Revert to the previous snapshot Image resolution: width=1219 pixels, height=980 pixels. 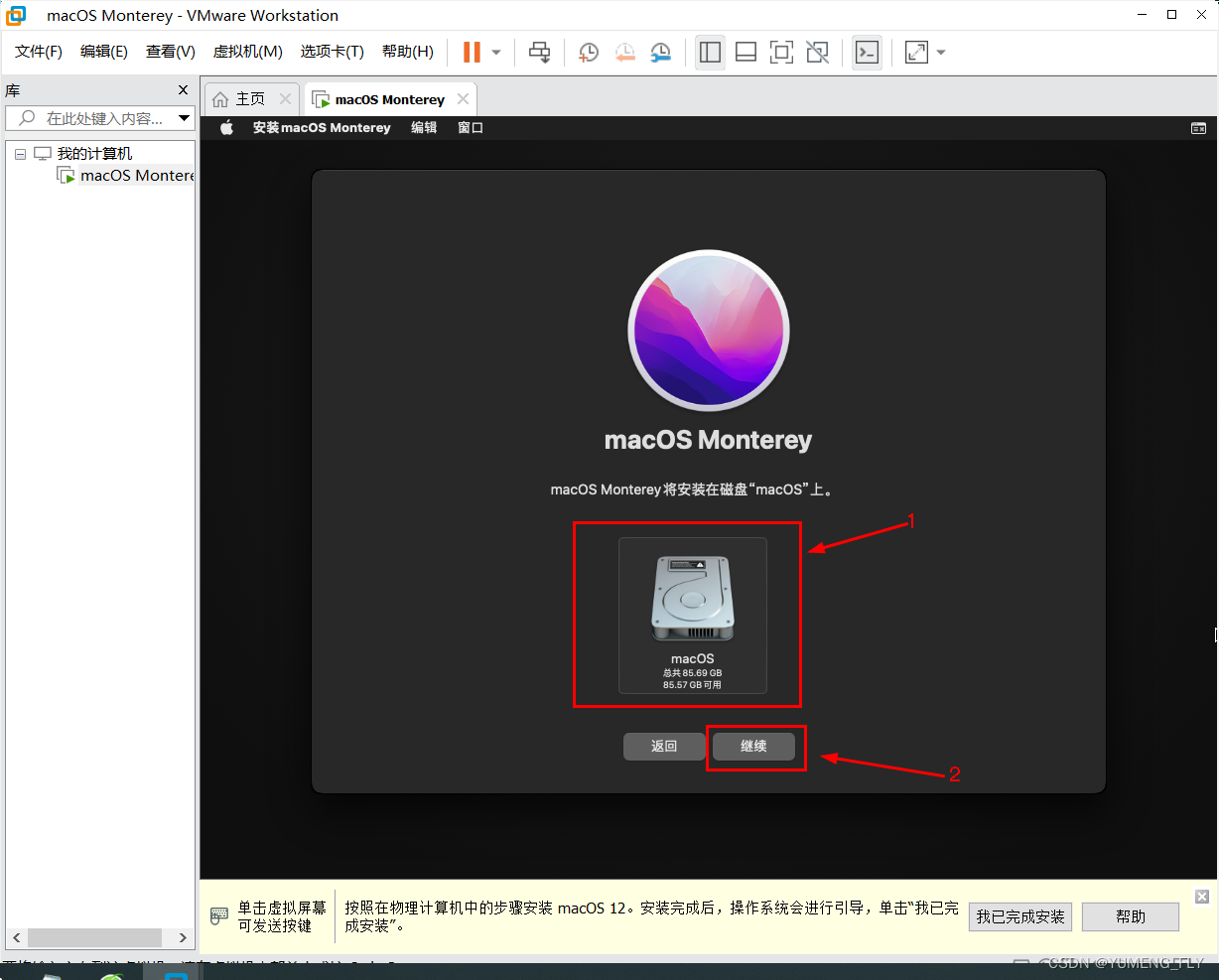click(624, 53)
